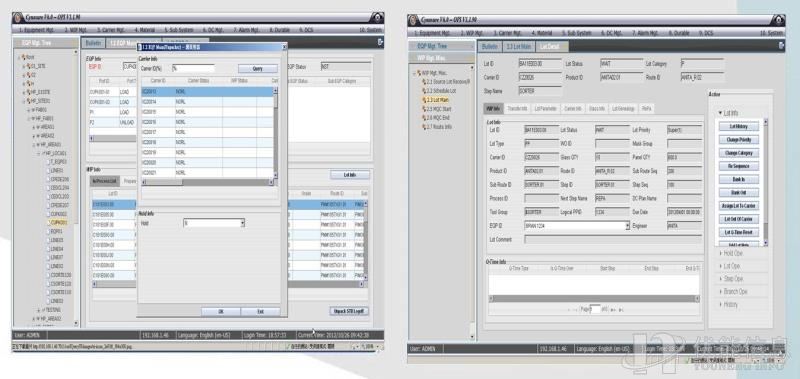The width and height of the screenshot is (800, 379).
Task: Close the carrier selection dialog
Action: [x=284, y=46]
